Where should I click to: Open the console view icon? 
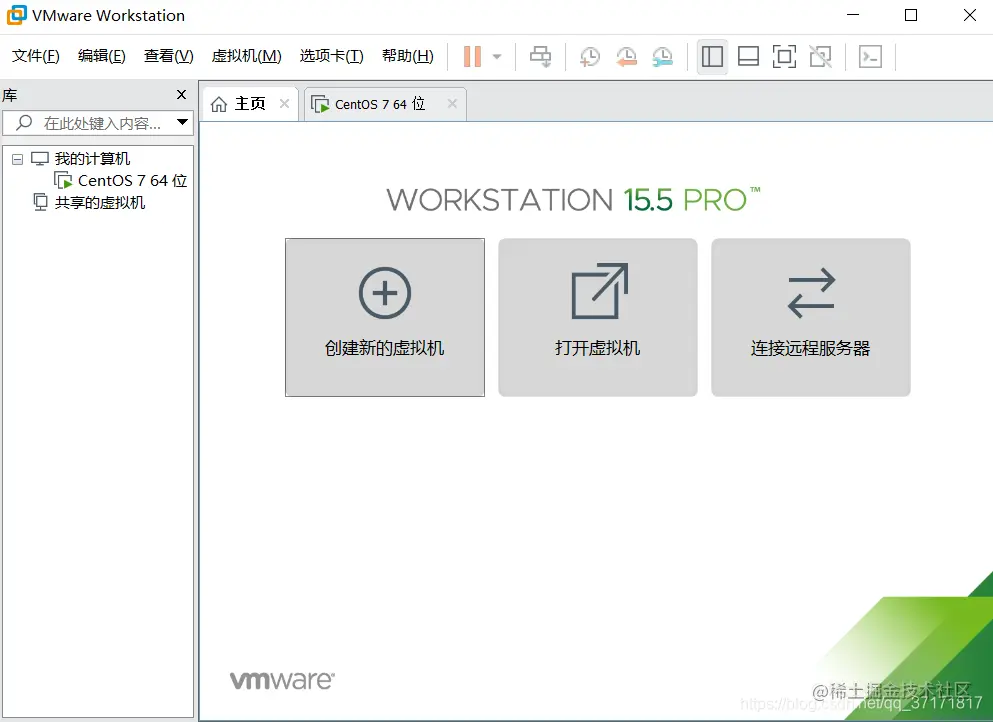(870, 56)
